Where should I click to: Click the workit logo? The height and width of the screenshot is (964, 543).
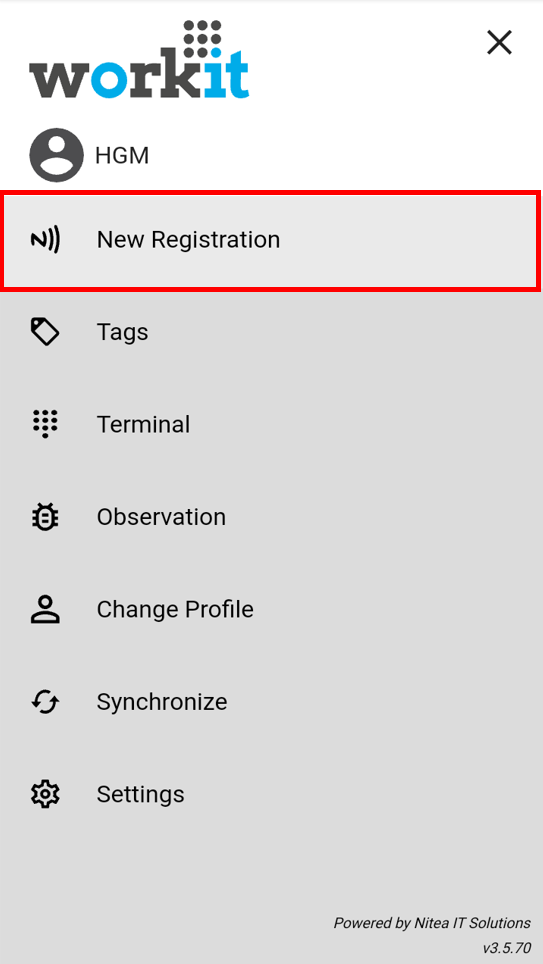139,59
